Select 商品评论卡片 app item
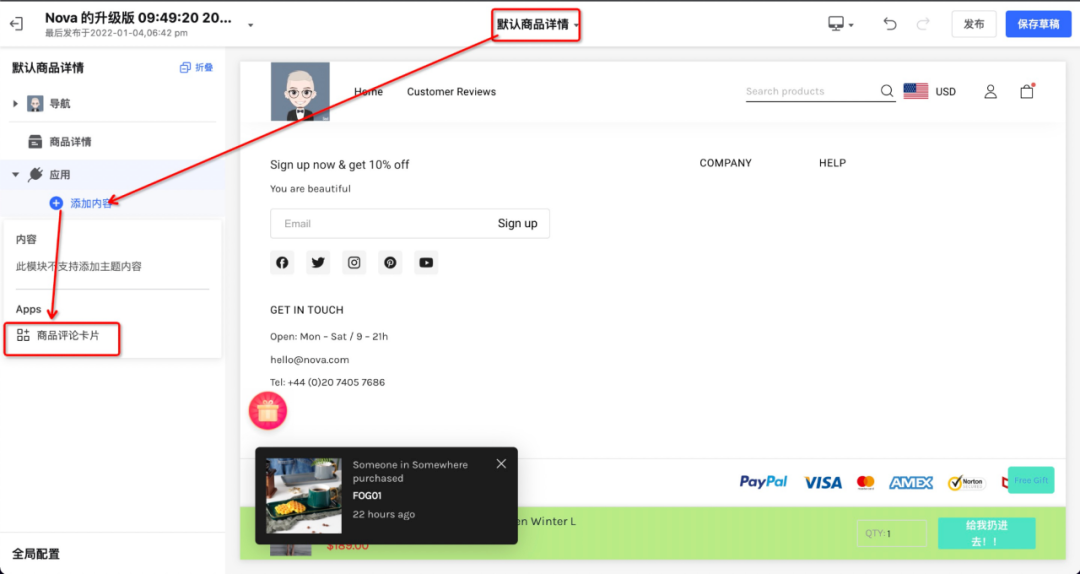This screenshot has height=574, width=1080. [x=67, y=336]
